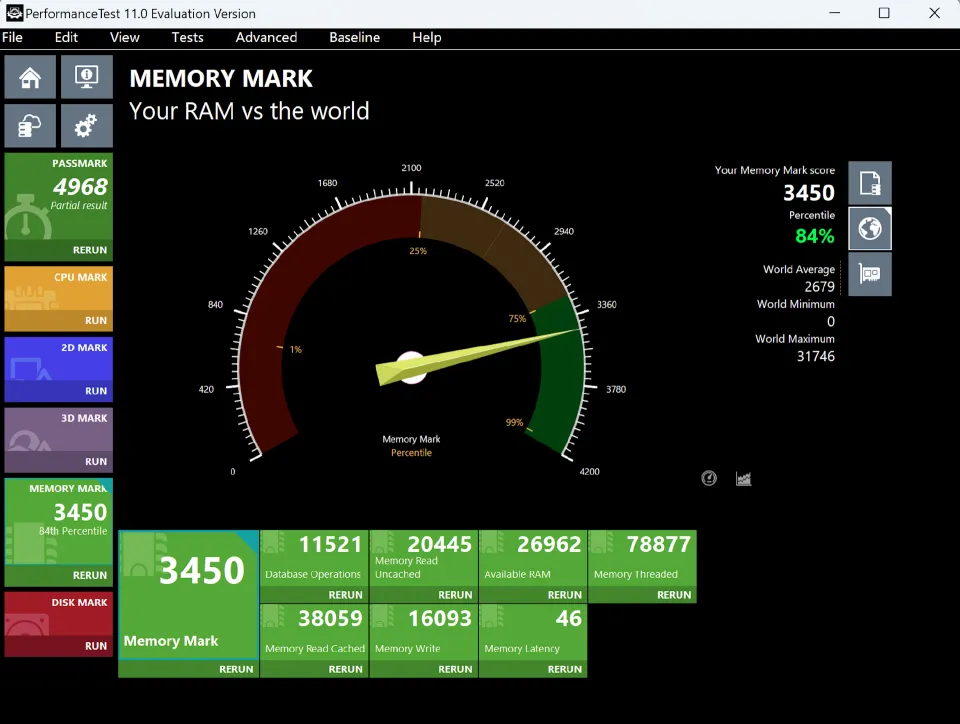960x724 pixels.
Task: Click the MEMORY MARK heading
Action: click(x=221, y=78)
